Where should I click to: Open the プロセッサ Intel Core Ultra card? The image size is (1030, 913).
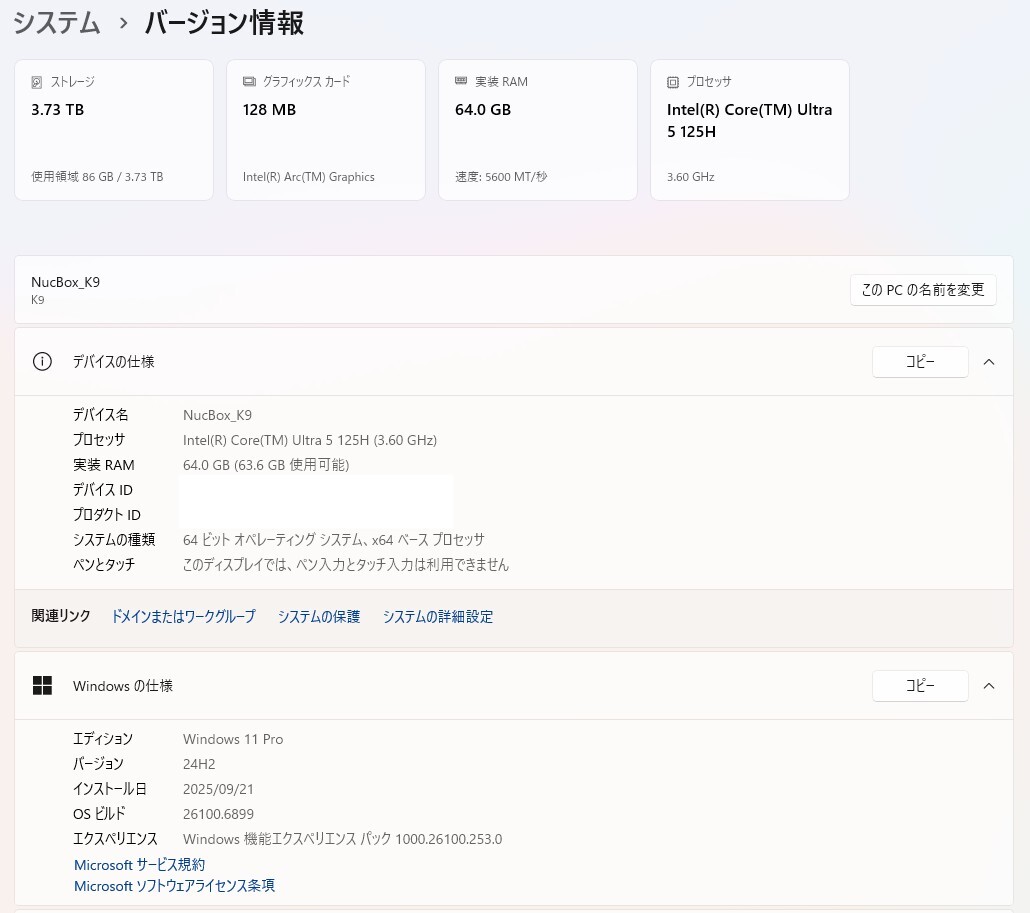(x=750, y=130)
